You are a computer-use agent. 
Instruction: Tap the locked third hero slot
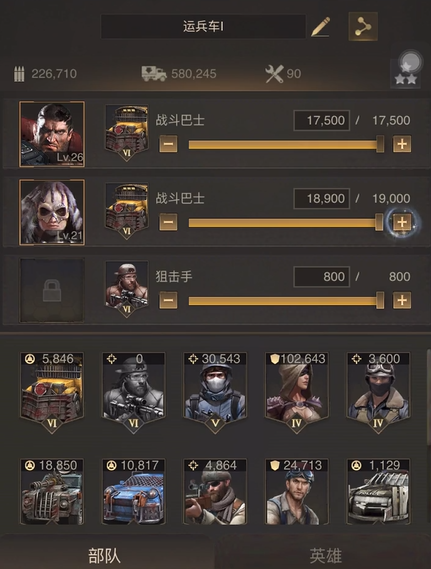pos(52,290)
